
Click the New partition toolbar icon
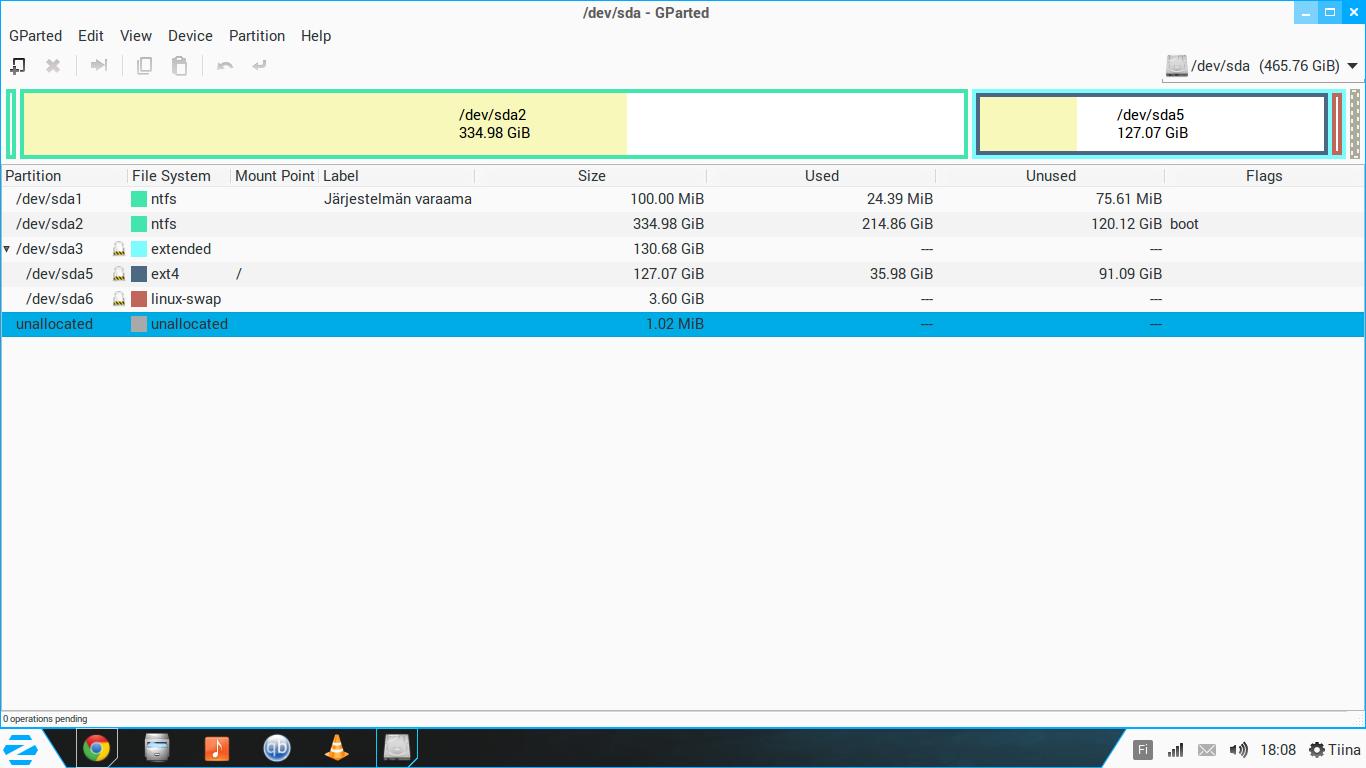pyautogui.click(x=18, y=66)
